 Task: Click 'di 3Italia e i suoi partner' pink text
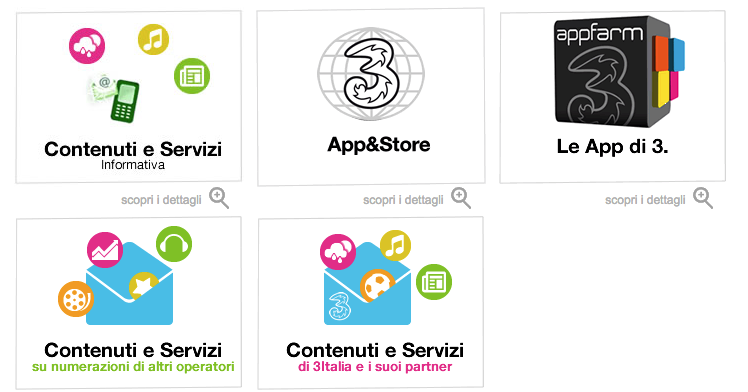coord(375,367)
